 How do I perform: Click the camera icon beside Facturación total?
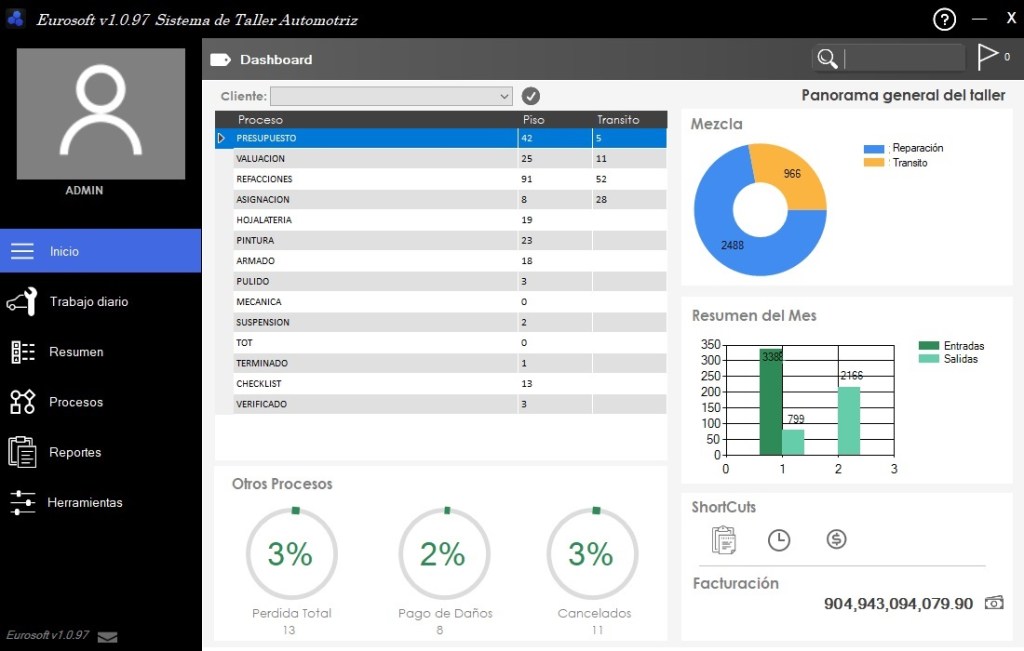coord(994,603)
